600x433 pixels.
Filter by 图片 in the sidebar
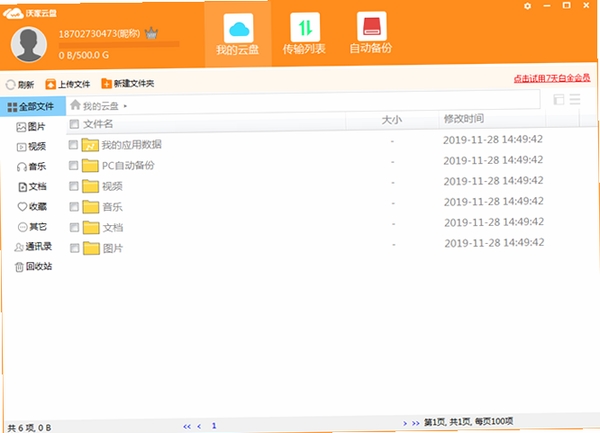[31, 127]
